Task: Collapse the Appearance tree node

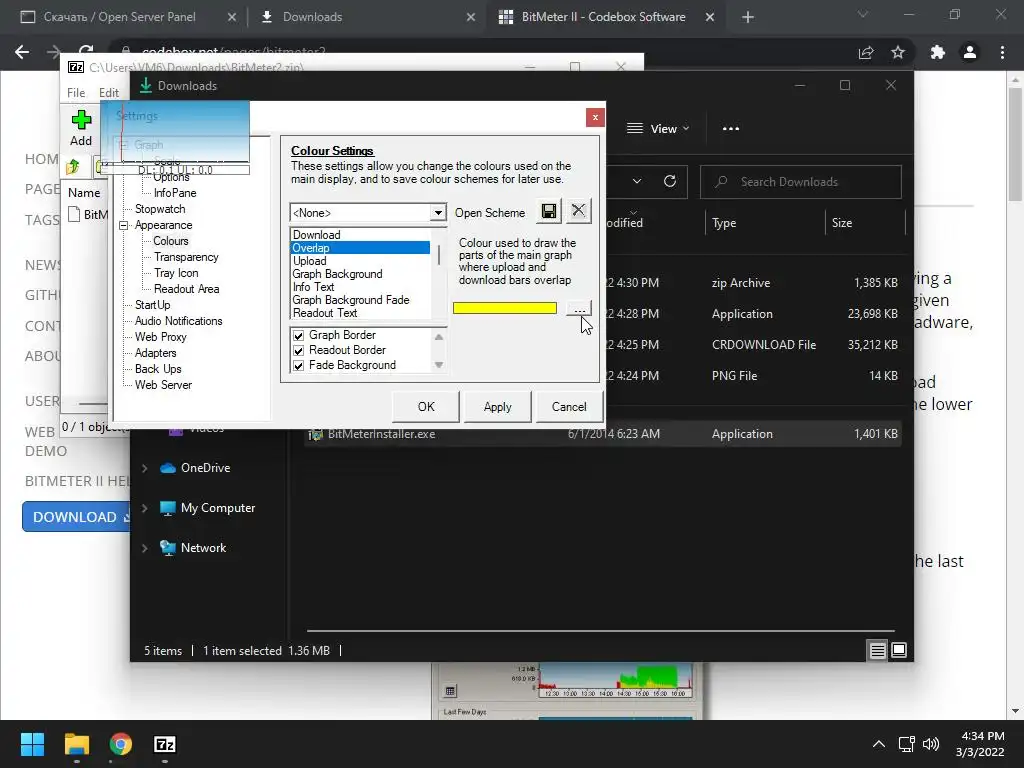Action: (123, 225)
